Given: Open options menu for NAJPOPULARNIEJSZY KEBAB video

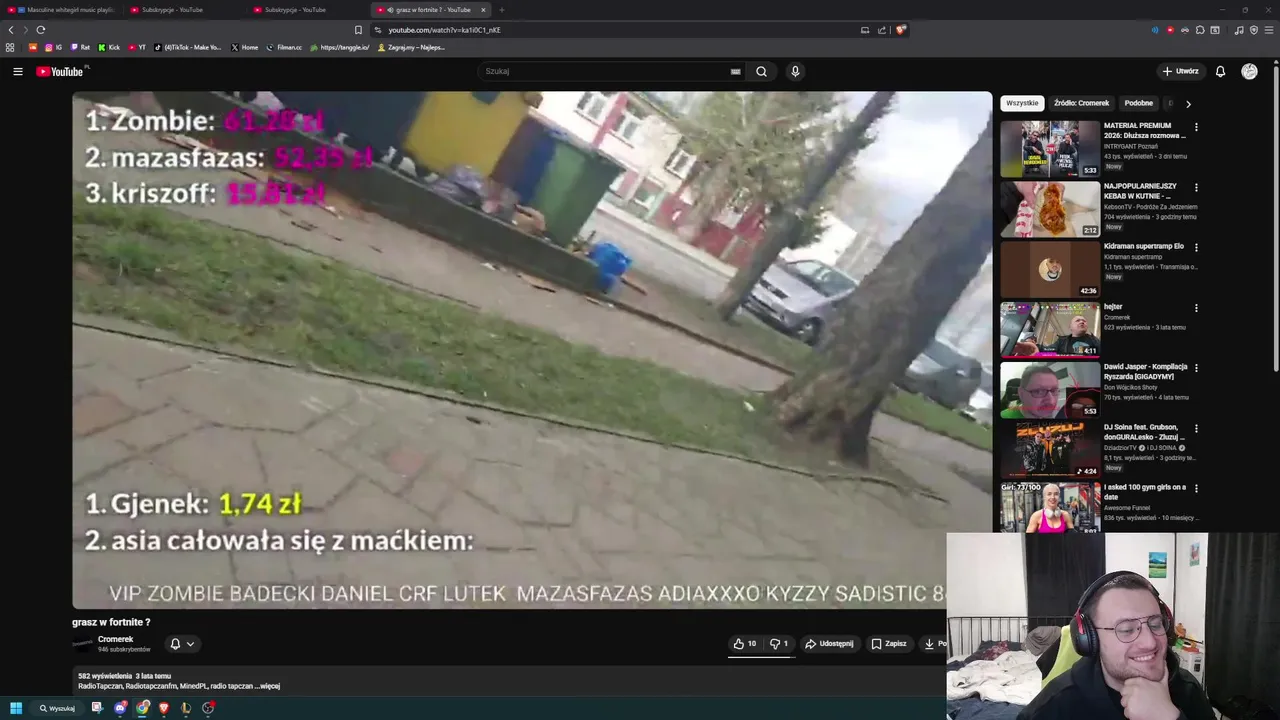Looking at the screenshot, I should pyautogui.click(x=1196, y=187).
